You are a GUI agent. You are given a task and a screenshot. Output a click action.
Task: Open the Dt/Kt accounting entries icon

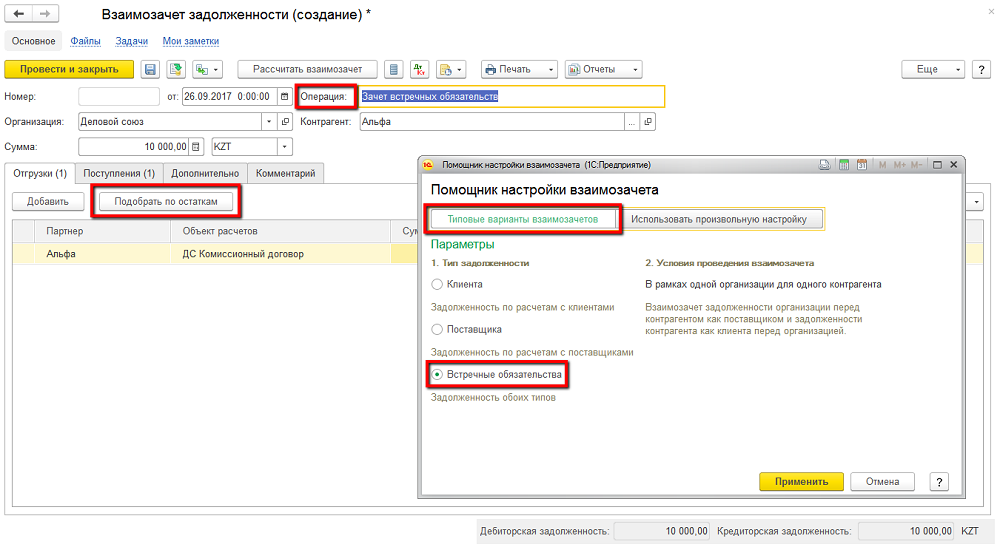(x=420, y=70)
